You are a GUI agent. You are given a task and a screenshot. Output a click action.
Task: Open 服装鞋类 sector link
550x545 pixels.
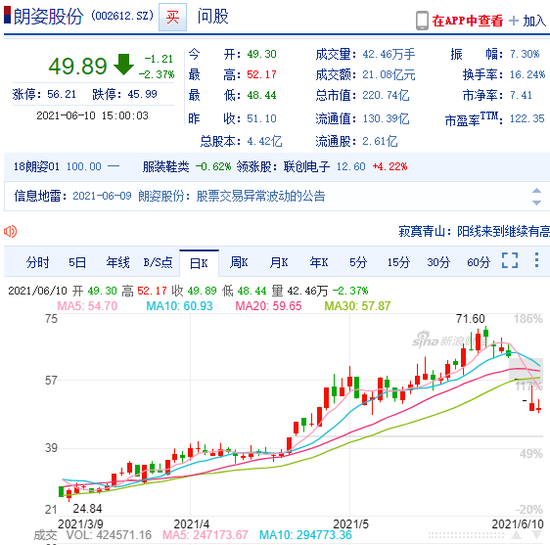[x=166, y=166]
